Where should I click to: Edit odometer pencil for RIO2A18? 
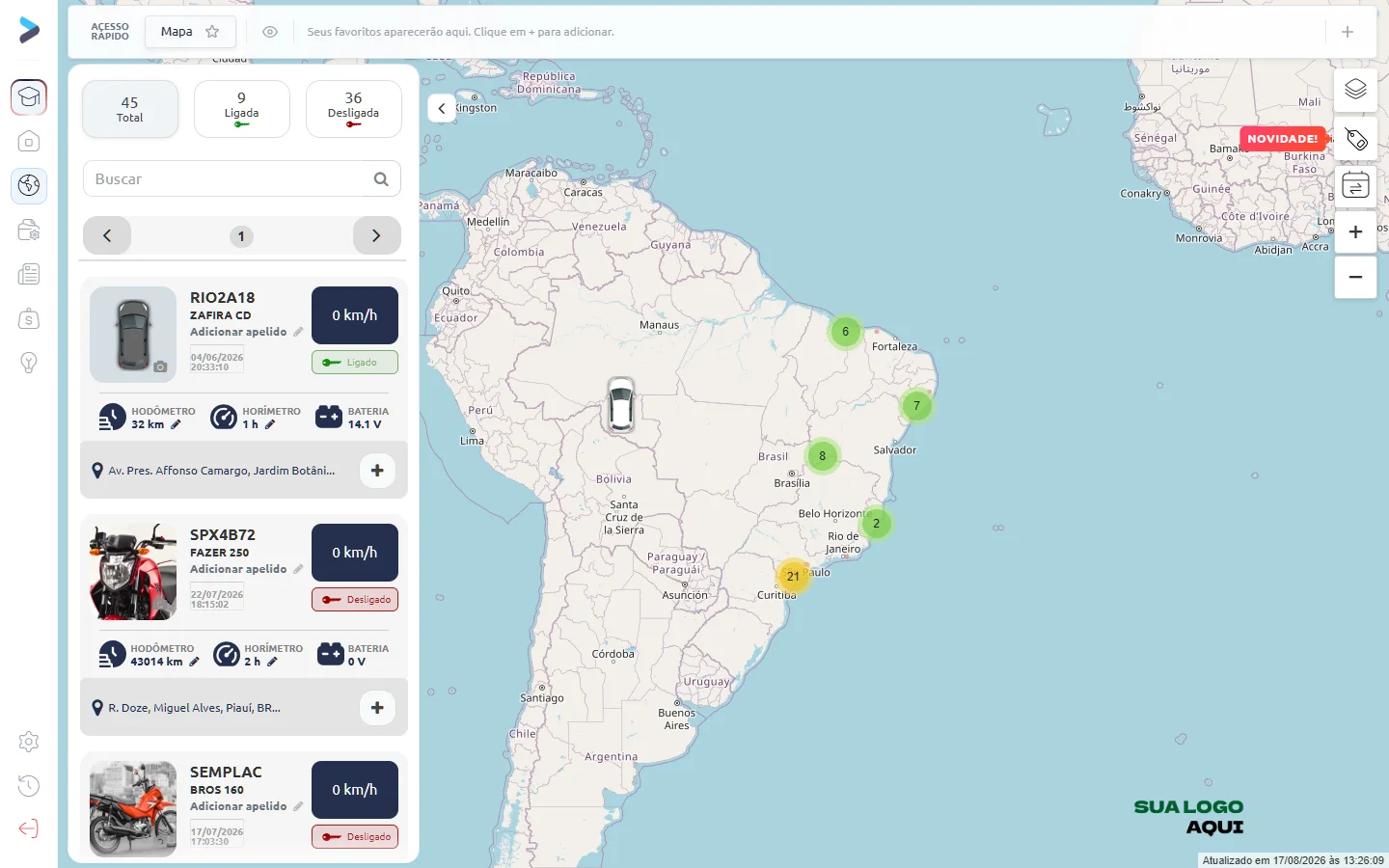click(176, 424)
